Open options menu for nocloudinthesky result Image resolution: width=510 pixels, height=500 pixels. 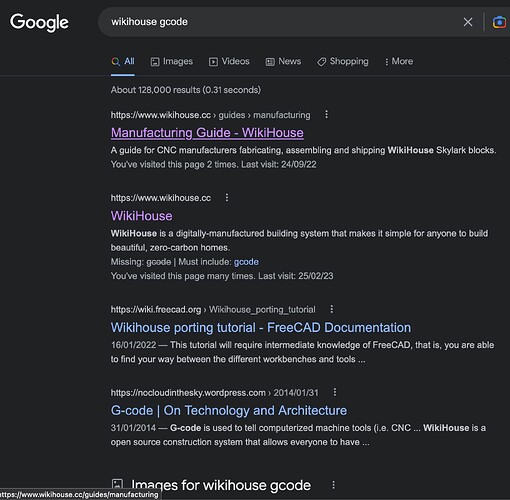click(x=335, y=392)
